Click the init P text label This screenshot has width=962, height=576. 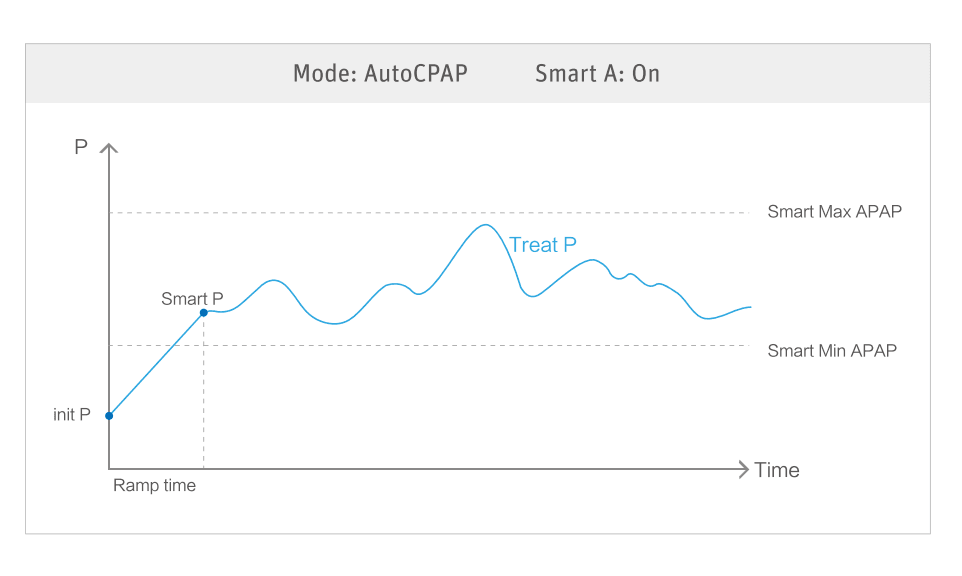coord(72,415)
